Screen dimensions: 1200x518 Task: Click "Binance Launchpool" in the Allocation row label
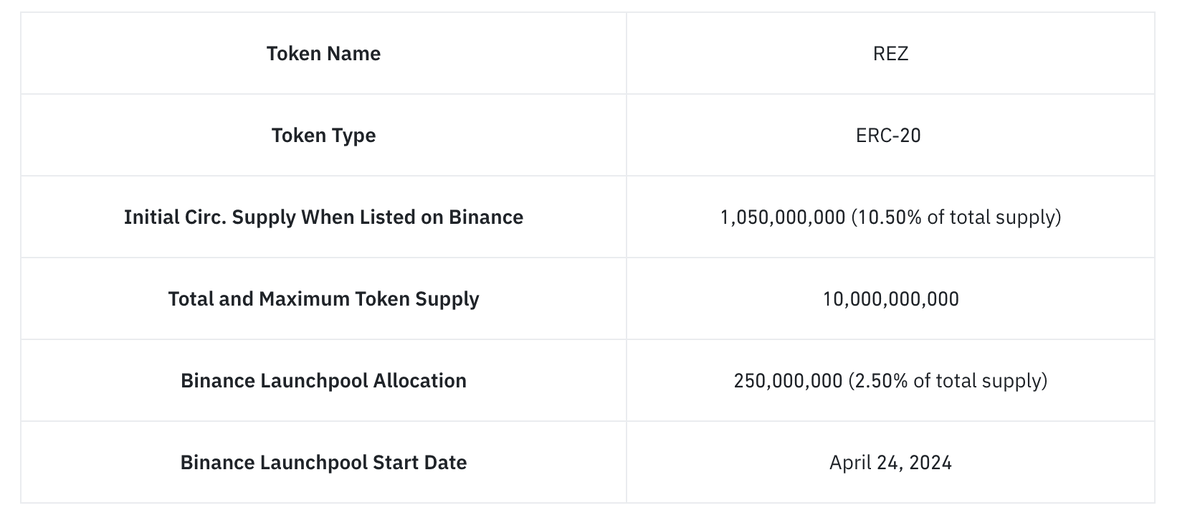click(274, 381)
